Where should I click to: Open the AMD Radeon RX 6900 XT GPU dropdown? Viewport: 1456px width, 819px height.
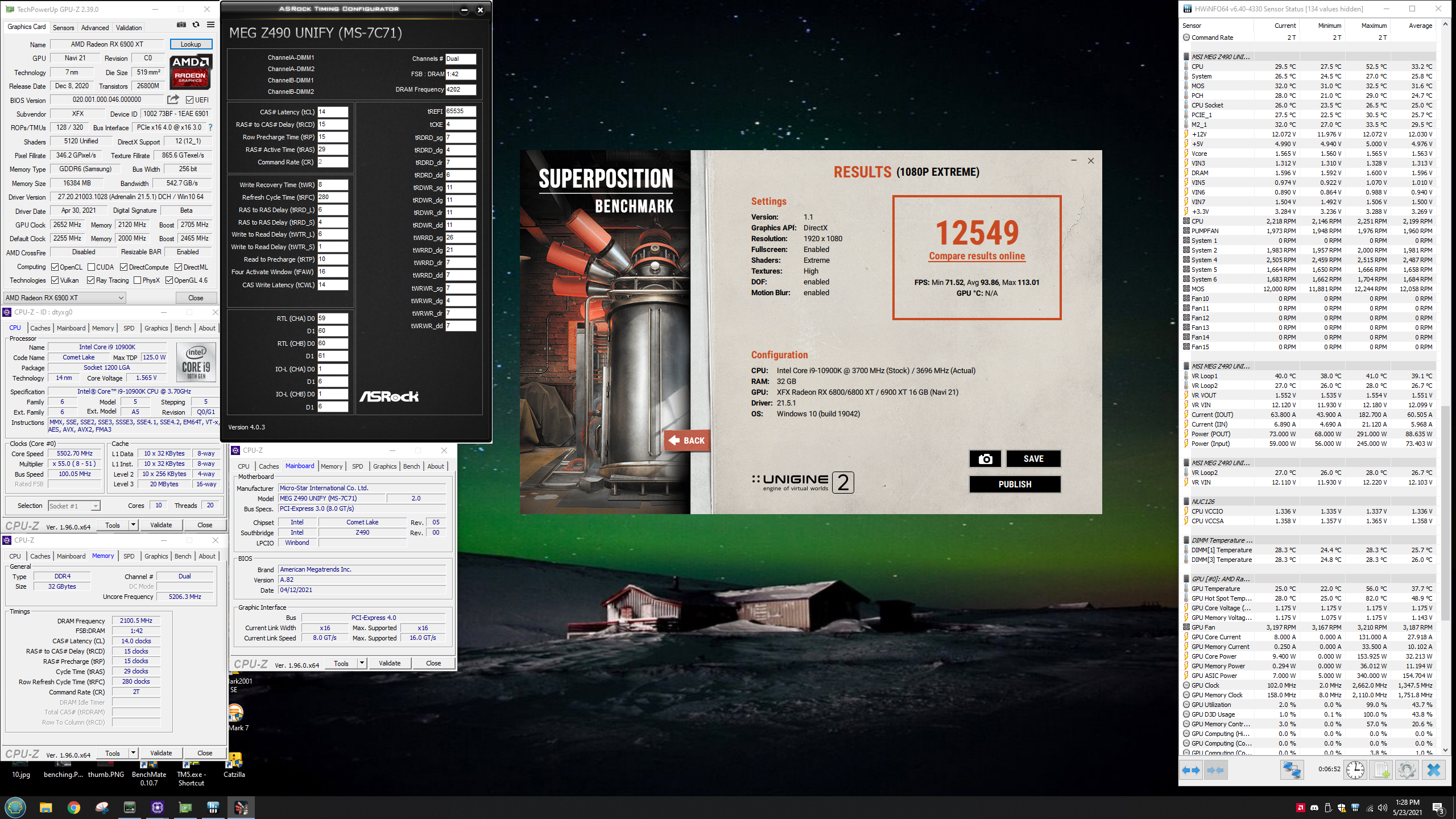tap(64, 298)
